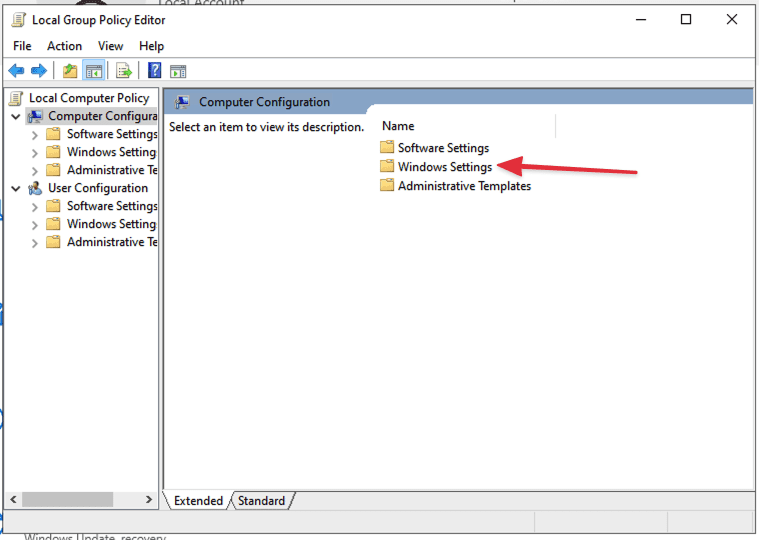Select the Extended tab
759x540 pixels.
click(198, 501)
